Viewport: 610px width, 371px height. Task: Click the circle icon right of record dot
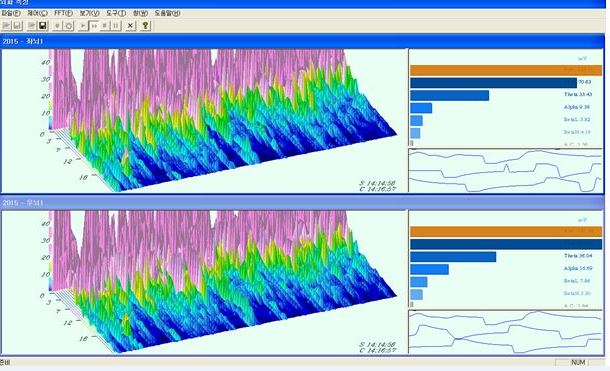click(x=68, y=26)
